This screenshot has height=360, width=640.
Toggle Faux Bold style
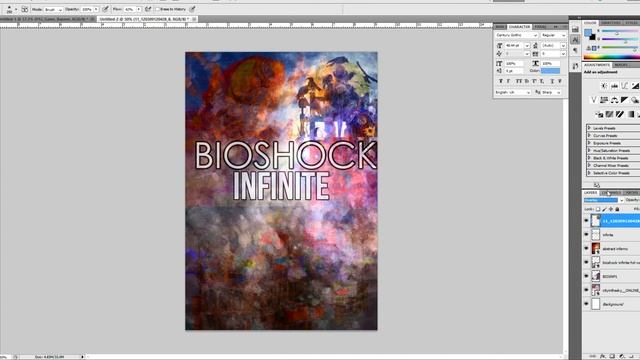point(501,81)
